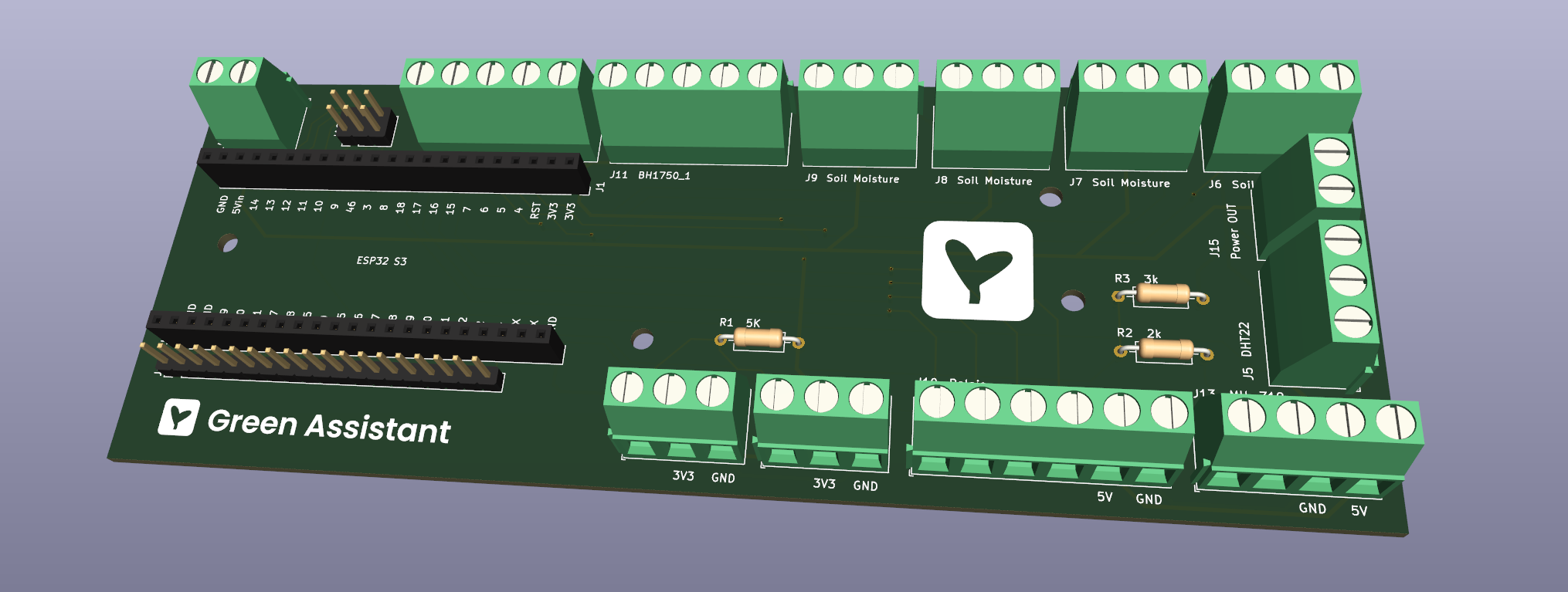The height and width of the screenshot is (592, 1568).
Task: Click the J7 Soil Moisture label
Action: (x=1119, y=183)
